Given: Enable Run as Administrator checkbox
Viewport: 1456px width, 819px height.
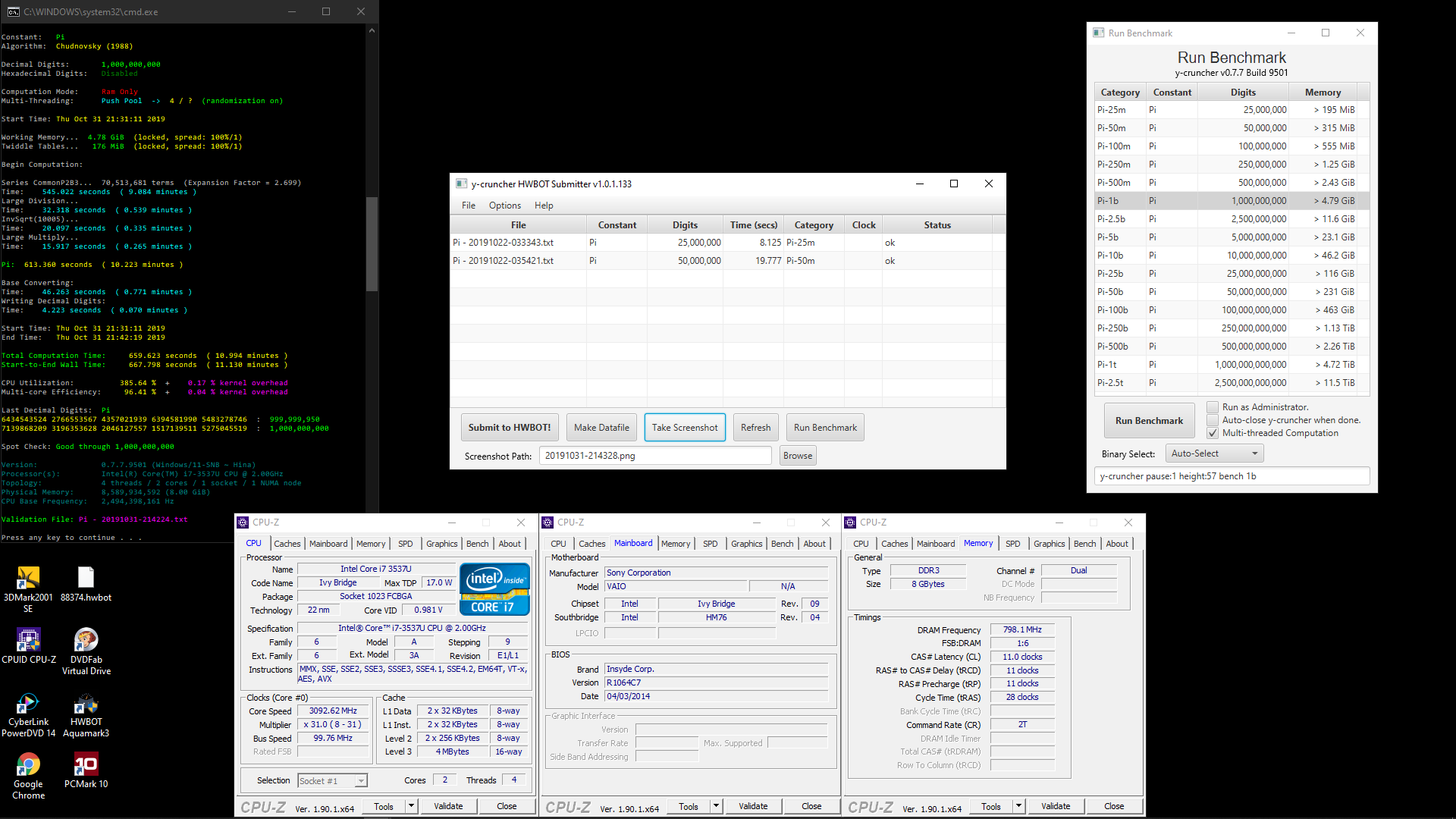Looking at the screenshot, I should [1213, 407].
